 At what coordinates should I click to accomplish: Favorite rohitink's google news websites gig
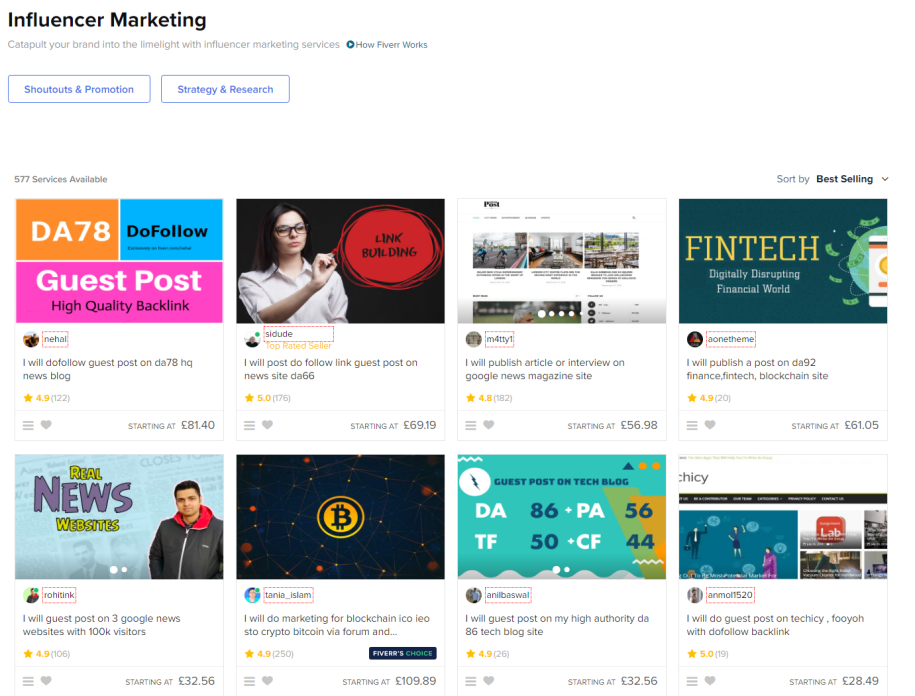(46, 680)
